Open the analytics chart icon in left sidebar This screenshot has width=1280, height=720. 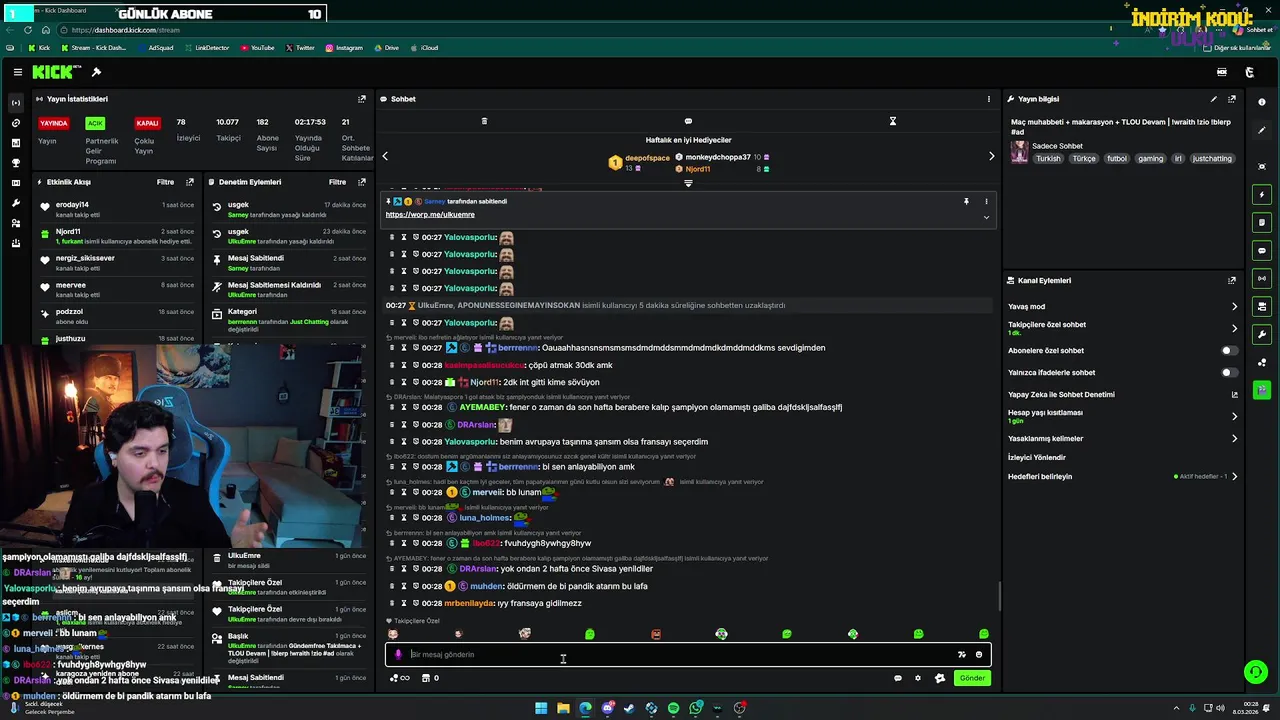tap(15, 143)
